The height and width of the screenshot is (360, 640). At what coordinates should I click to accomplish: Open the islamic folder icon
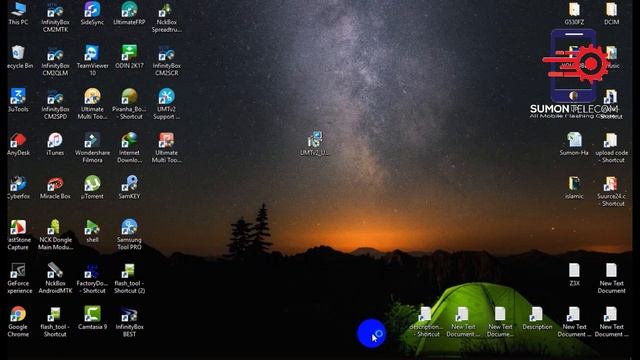[x=574, y=188]
